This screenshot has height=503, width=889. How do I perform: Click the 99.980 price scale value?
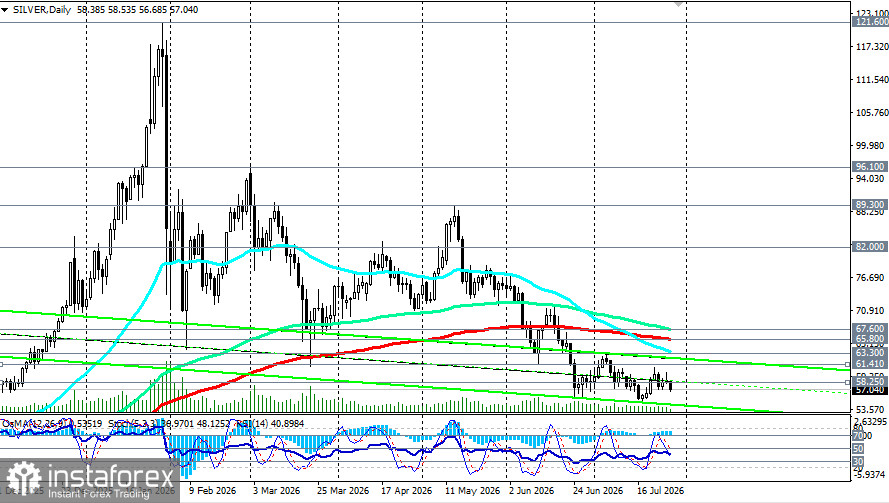(x=870, y=145)
